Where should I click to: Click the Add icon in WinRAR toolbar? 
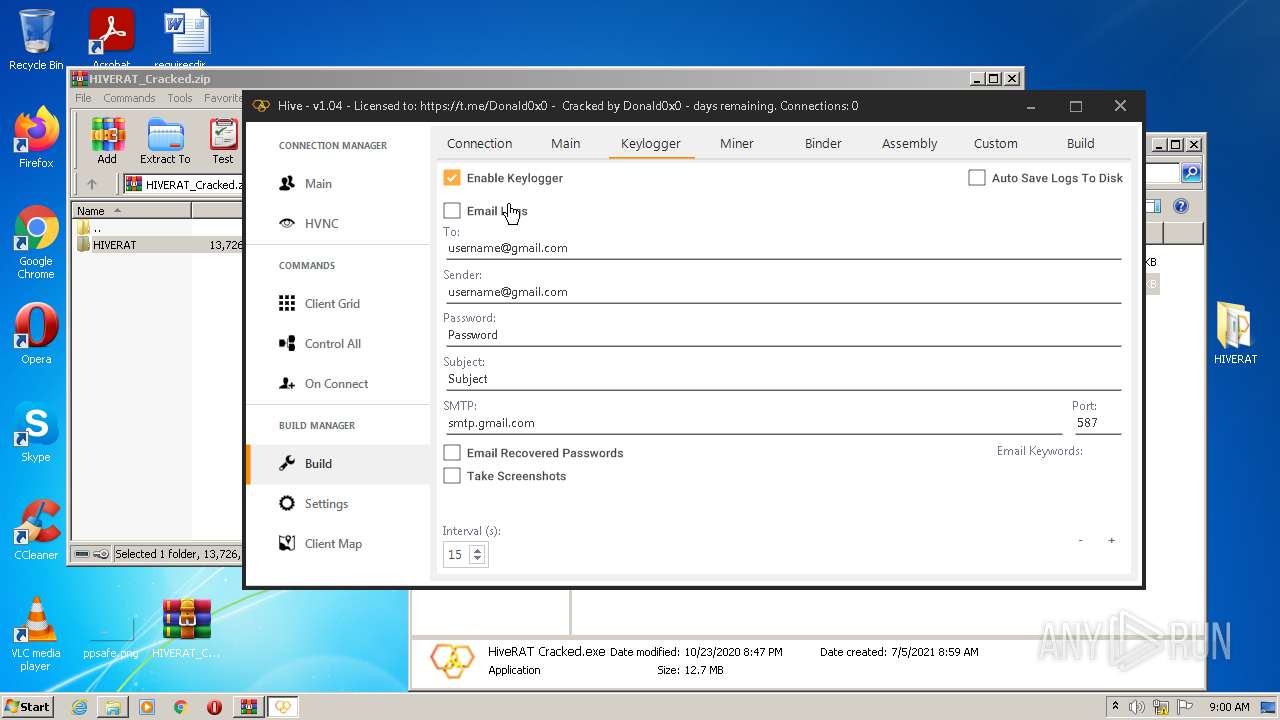(x=107, y=141)
